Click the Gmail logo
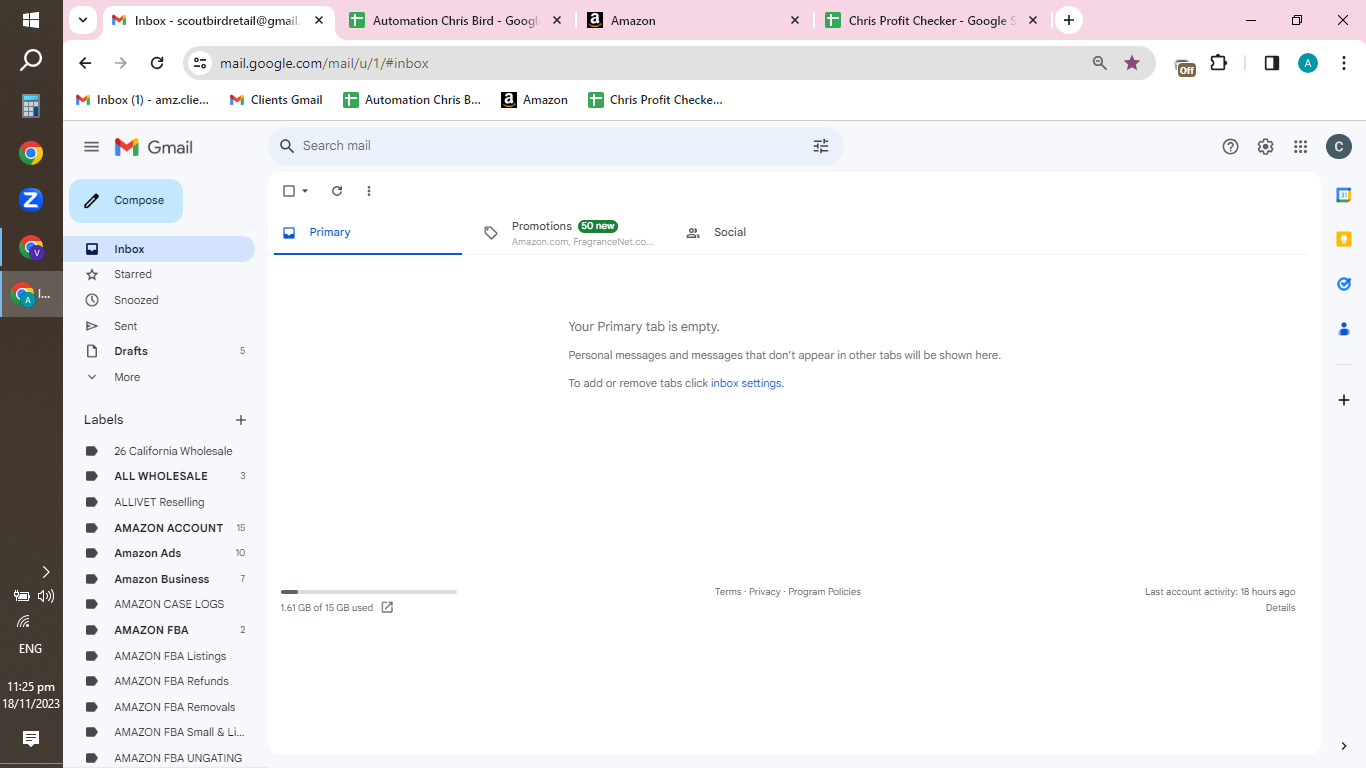Viewport: 1366px width, 768px height. 154,147
